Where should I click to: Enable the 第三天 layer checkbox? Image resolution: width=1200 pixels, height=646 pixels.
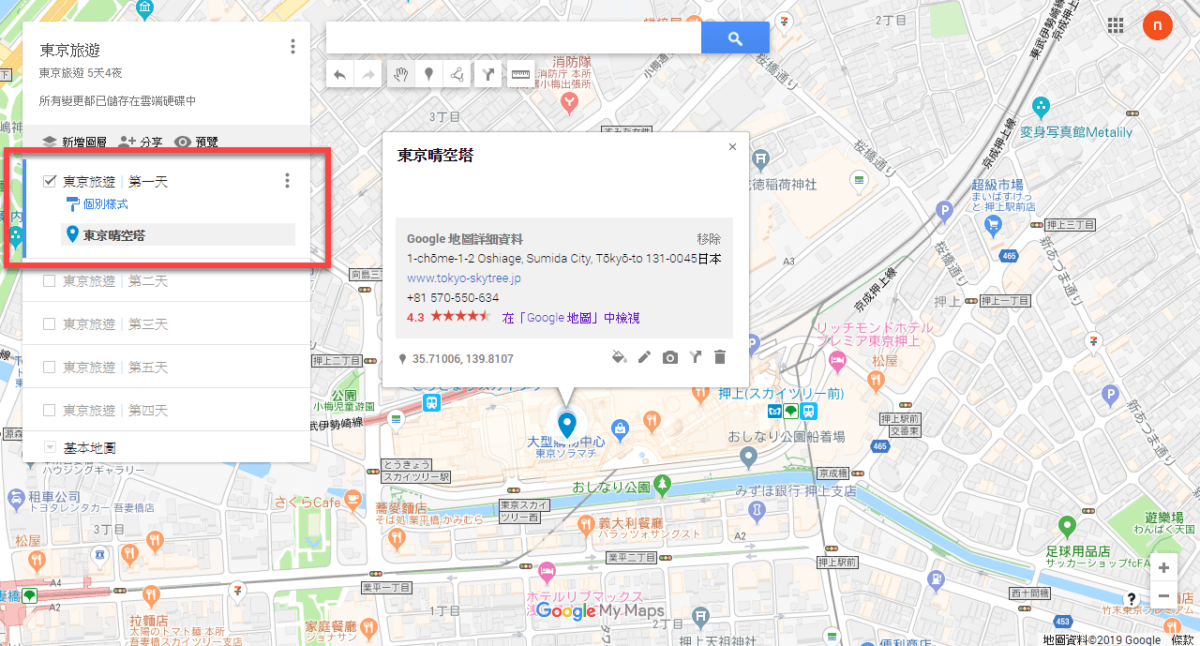coord(49,324)
